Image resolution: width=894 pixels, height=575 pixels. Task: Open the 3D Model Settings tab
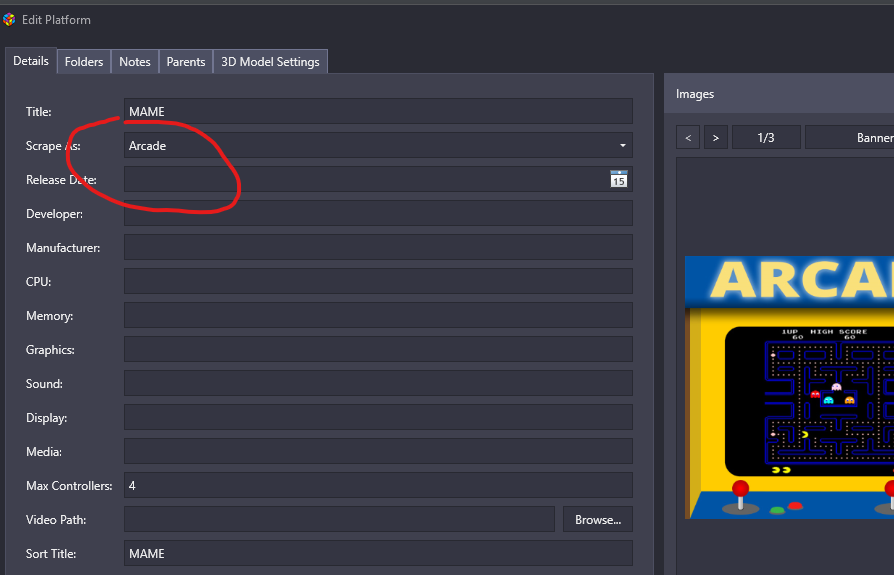pyautogui.click(x=270, y=62)
